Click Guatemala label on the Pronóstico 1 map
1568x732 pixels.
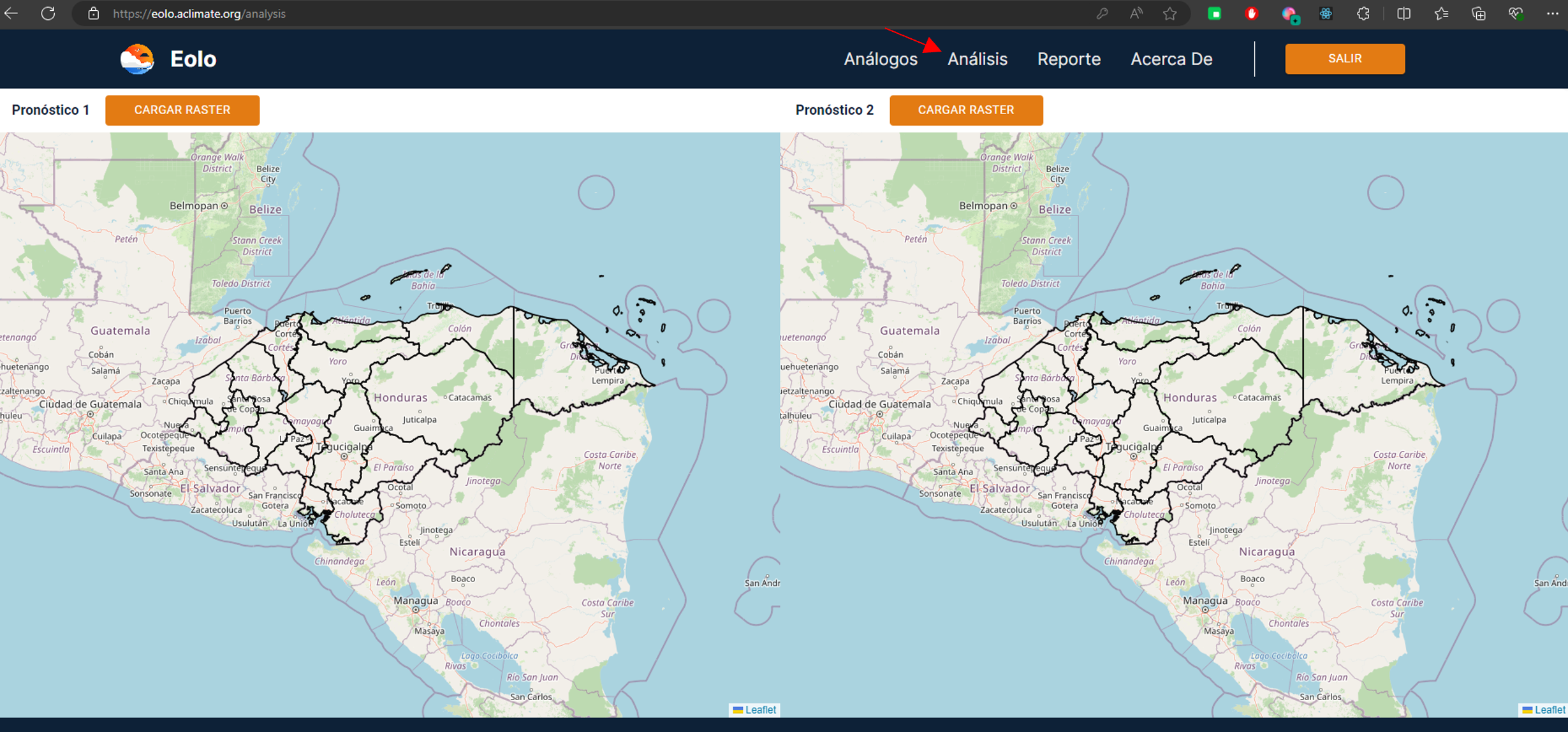click(121, 330)
